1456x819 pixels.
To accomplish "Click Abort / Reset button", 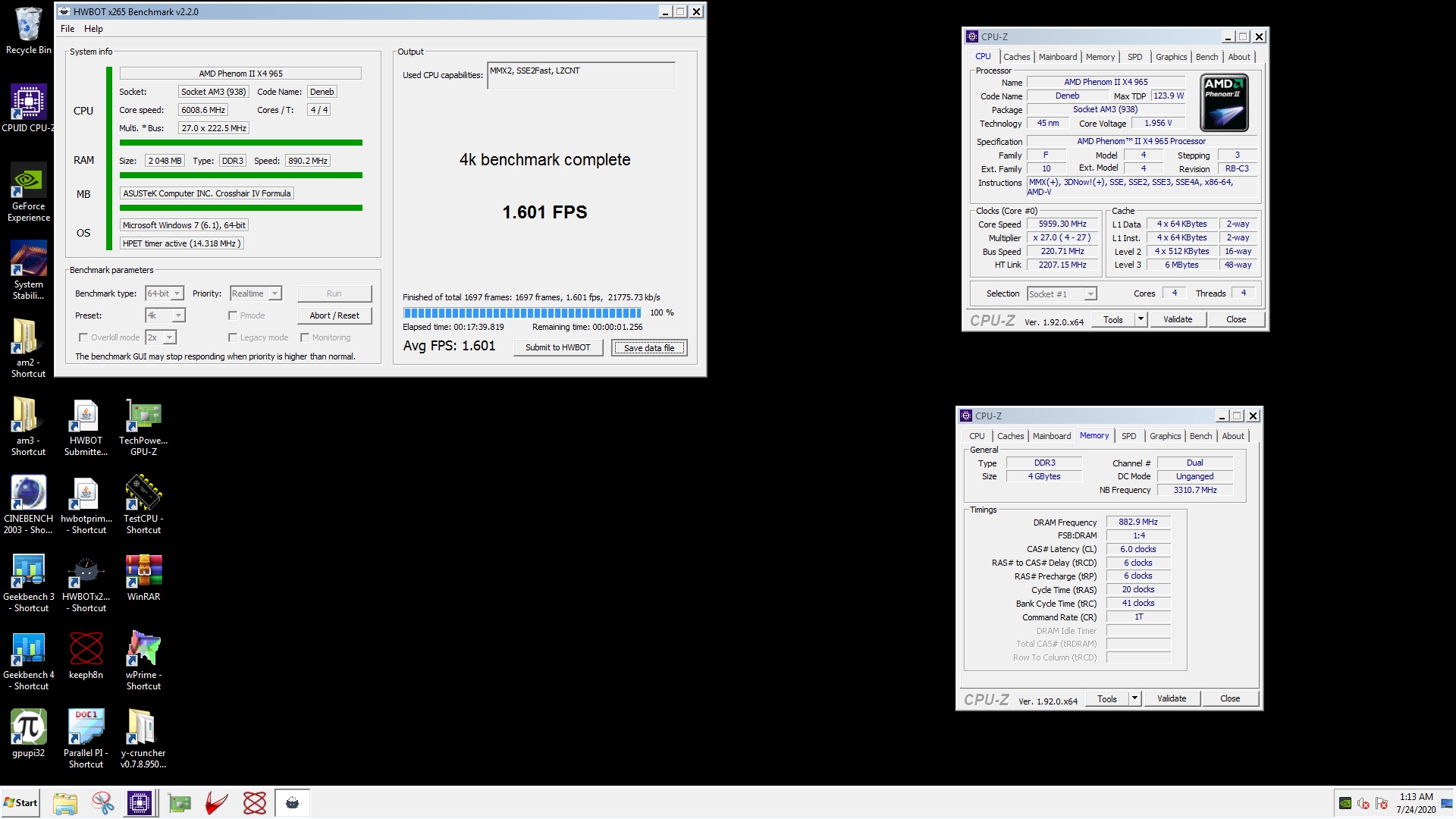I will [334, 315].
